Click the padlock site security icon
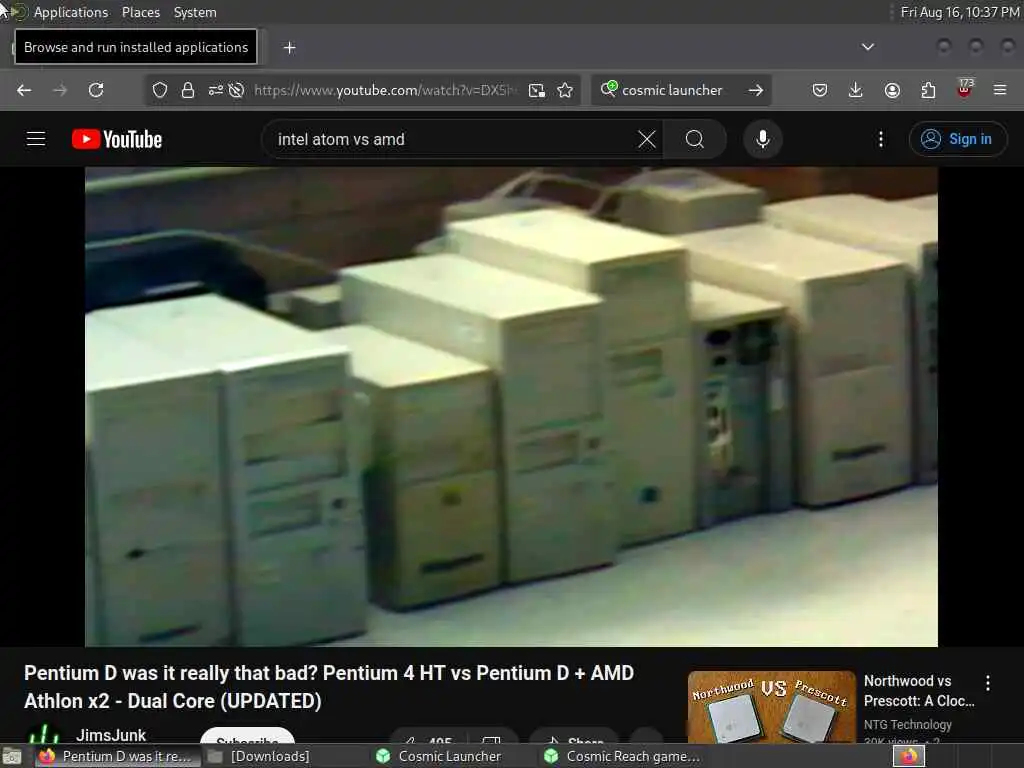 (188, 90)
